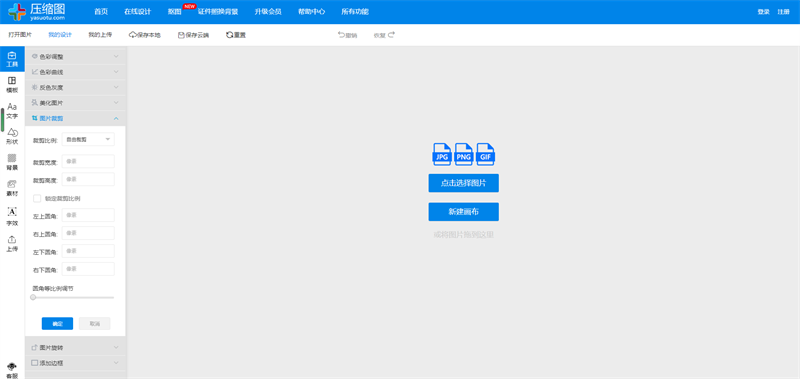Viewport: 800px width, 379px height.
Task: Collapse the 图片裁剪 crop section
Action: tap(75, 118)
